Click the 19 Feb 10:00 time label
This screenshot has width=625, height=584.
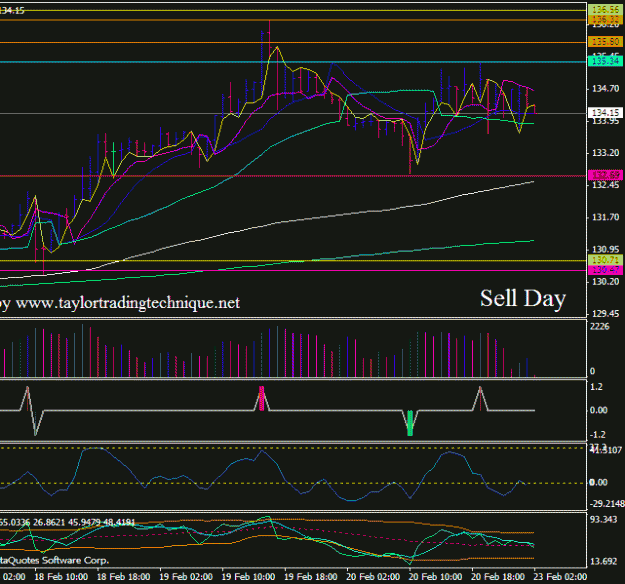pyautogui.click(x=248, y=577)
